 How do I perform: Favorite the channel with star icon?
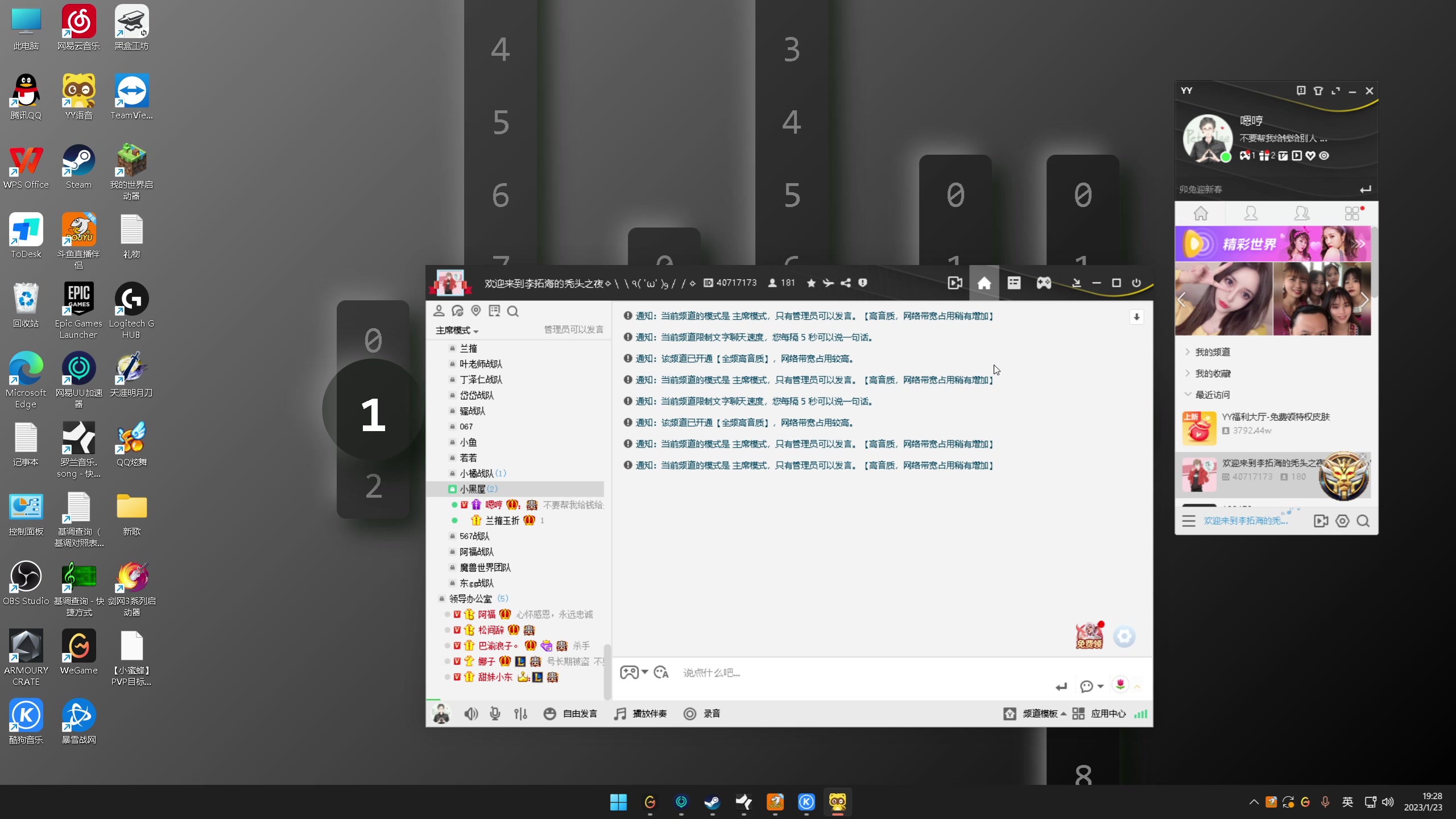tap(811, 283)
